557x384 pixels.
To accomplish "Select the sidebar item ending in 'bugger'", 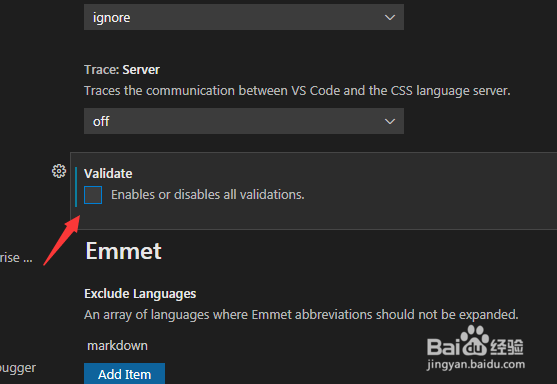I will click(x=18, y=368).
